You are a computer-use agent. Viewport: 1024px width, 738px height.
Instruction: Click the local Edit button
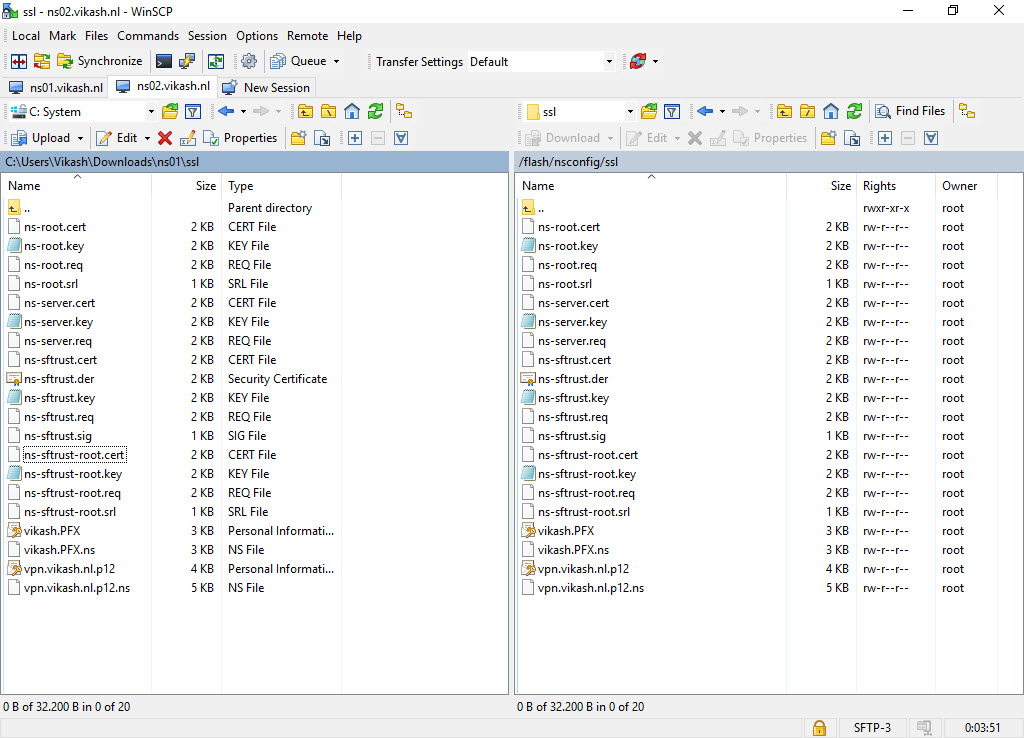click(117, 138)
